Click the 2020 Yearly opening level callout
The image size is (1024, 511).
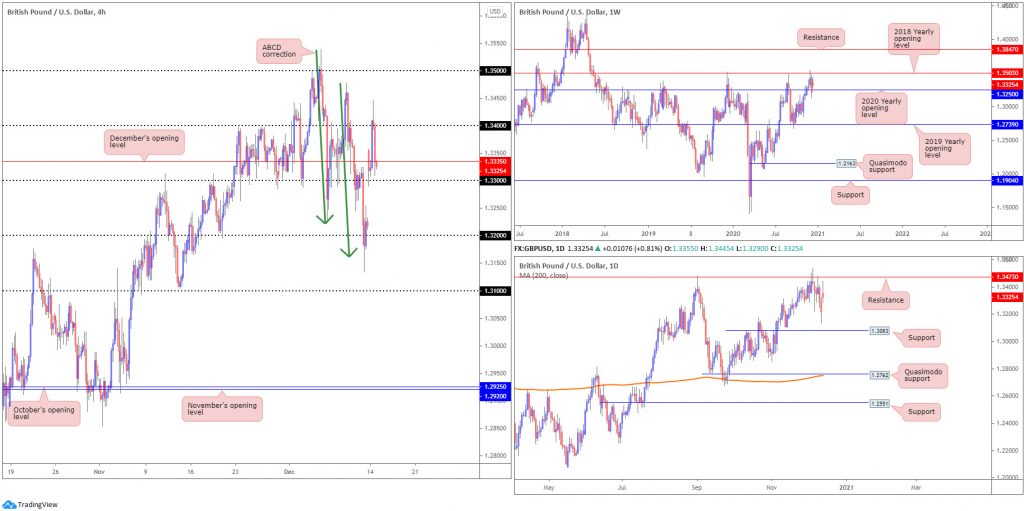click(881, 108)
